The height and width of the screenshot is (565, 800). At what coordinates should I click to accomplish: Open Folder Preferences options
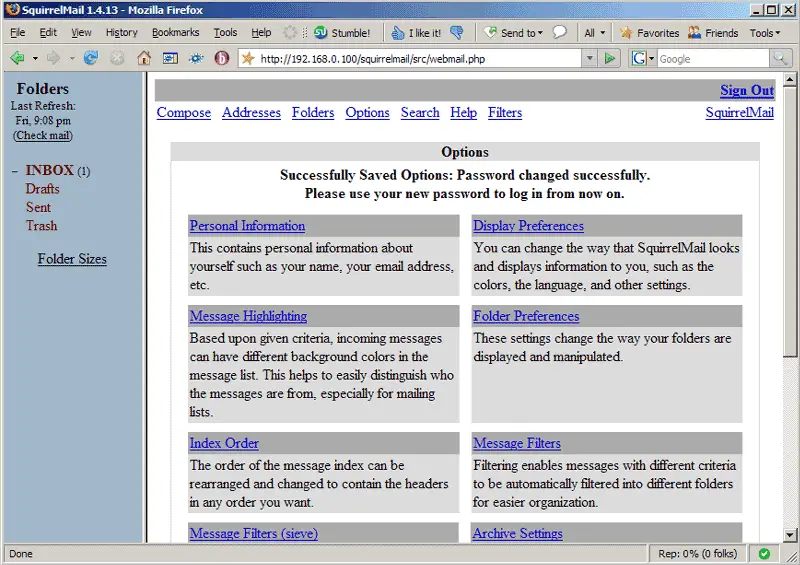[x=526, y=316]
